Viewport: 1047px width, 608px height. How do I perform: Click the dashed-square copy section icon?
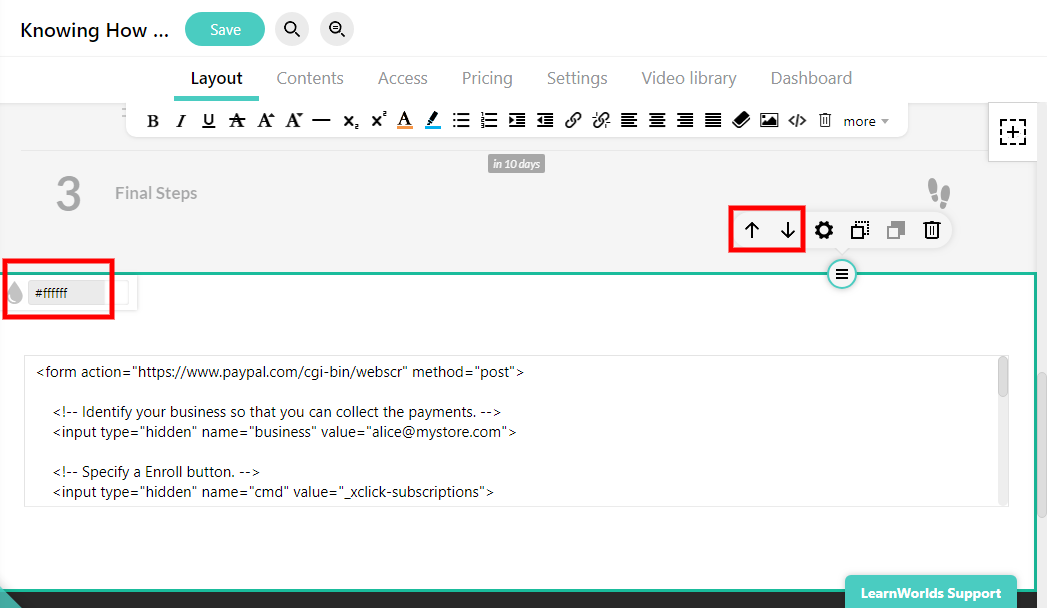(x=860, y=230)
